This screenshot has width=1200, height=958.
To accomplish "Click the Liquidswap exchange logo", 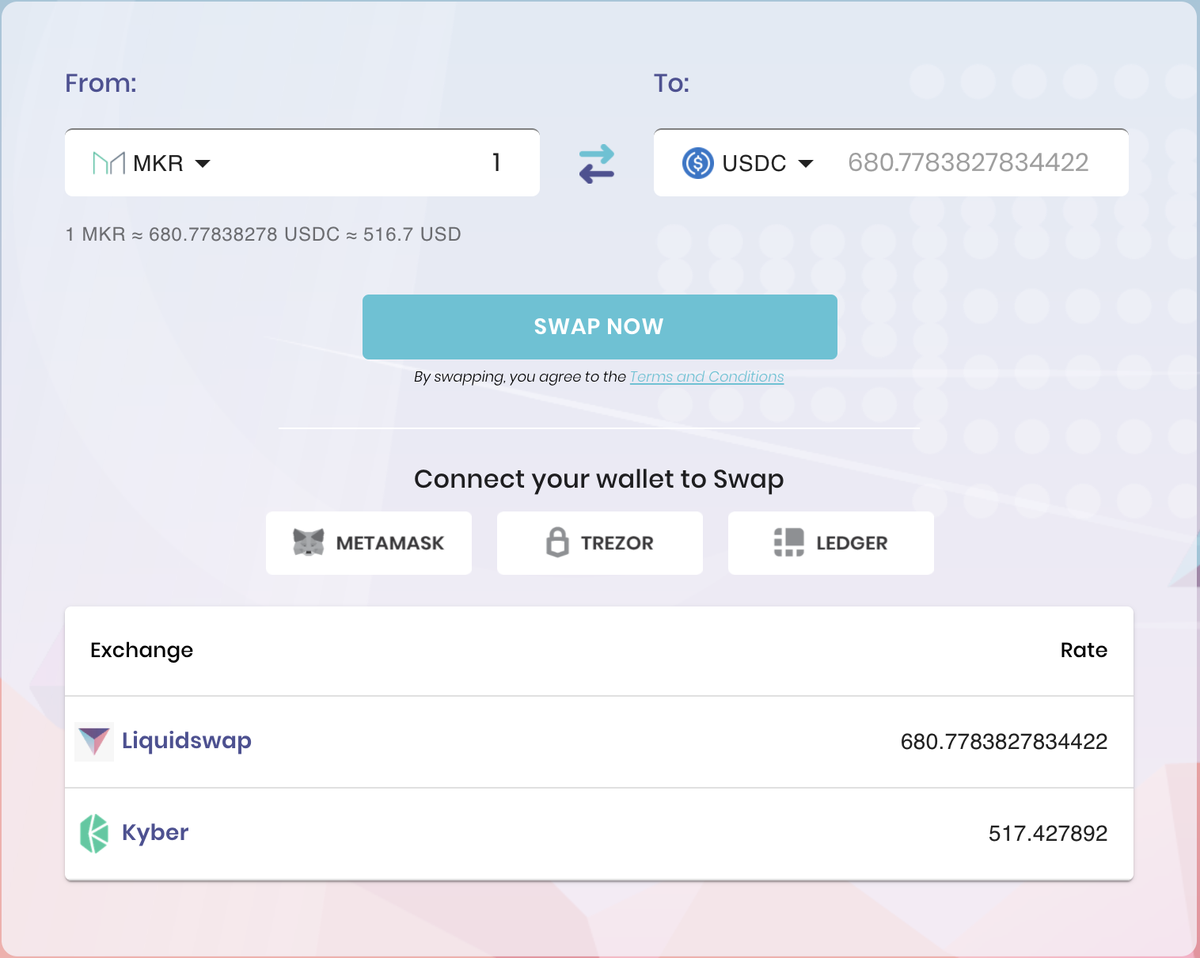I will pos(94,742).
